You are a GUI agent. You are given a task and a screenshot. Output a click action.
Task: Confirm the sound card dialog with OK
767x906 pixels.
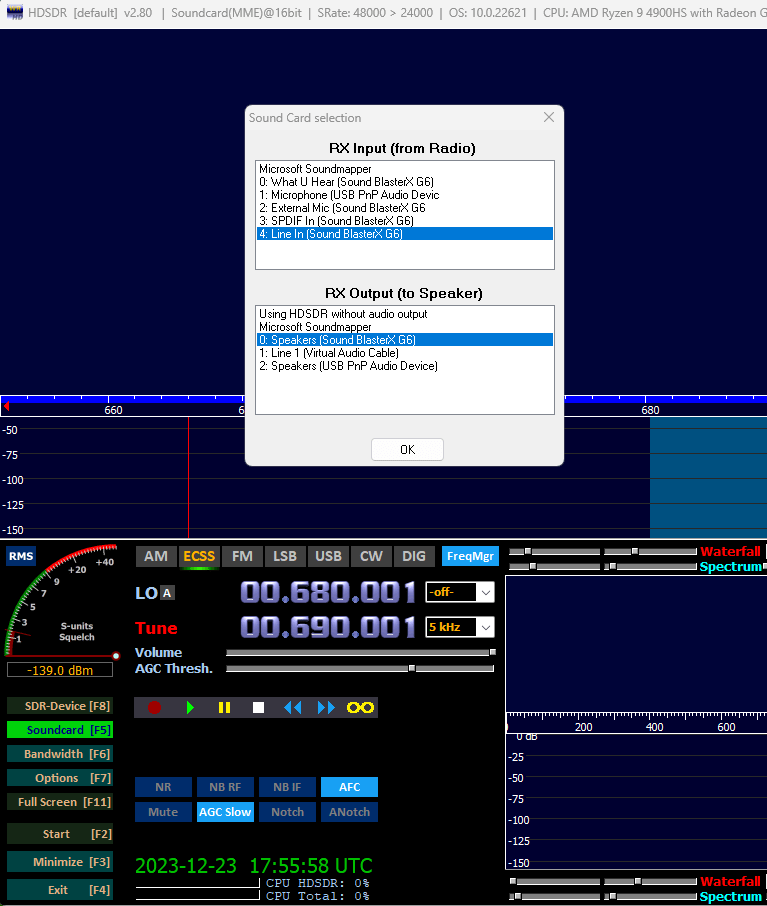tap(407, 450)
